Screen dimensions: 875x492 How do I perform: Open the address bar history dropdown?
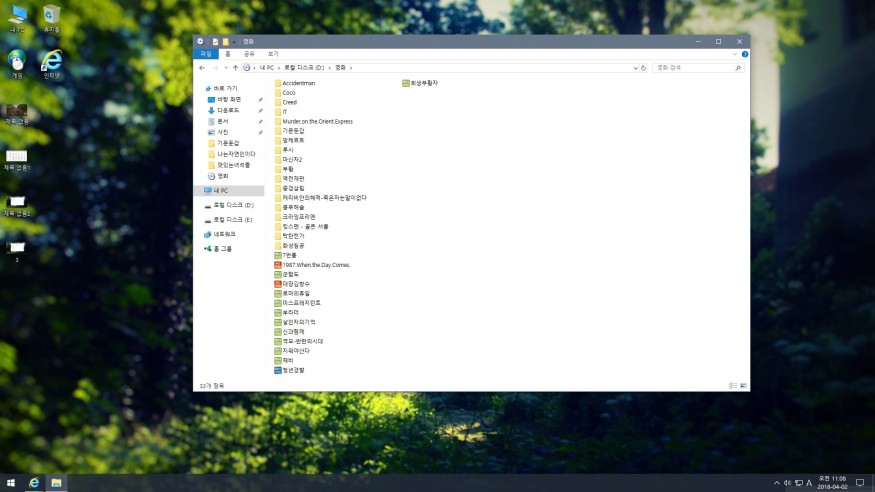pos(636,68)
